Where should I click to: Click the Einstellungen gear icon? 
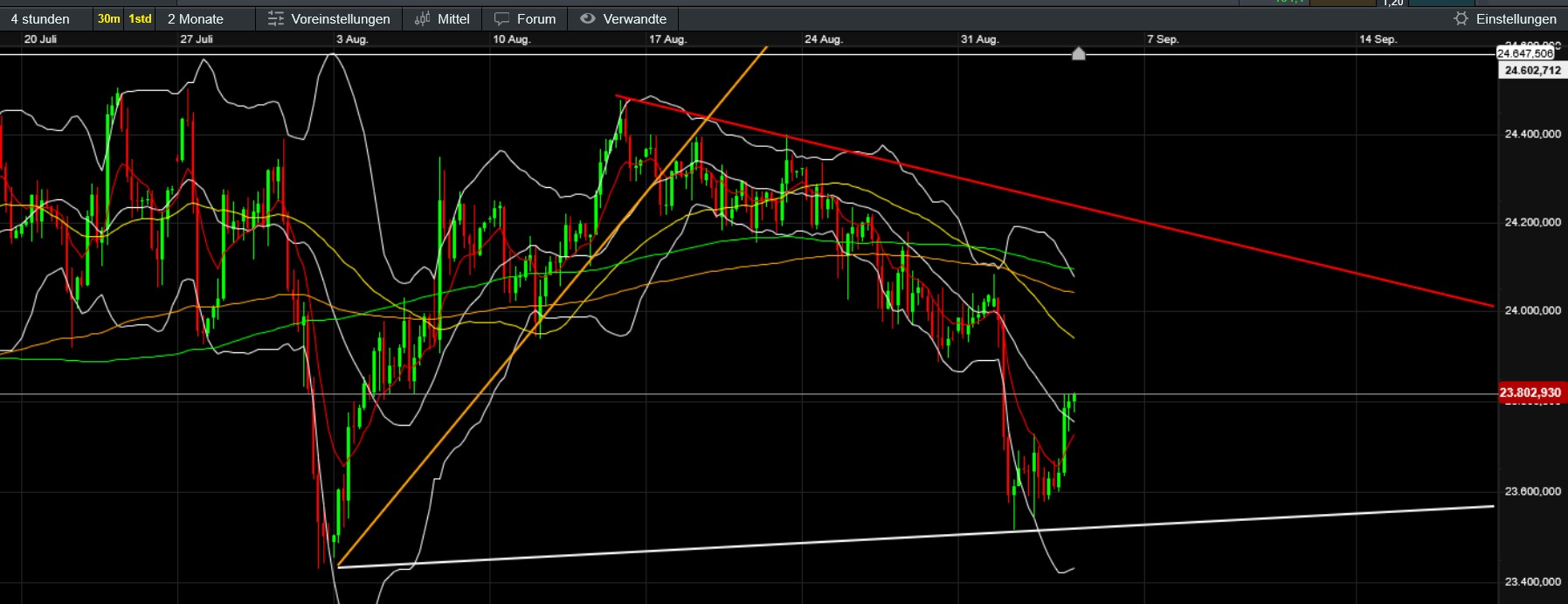pyautogui.click(x=1461, y=18)
